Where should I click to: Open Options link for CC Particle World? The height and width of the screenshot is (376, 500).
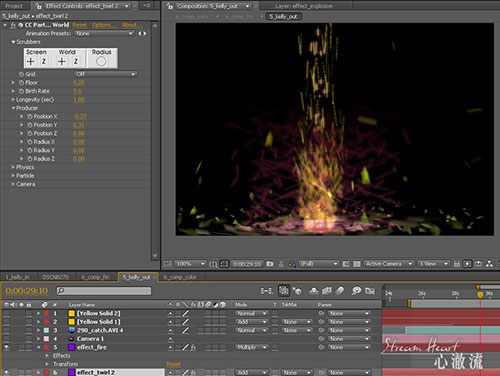click(x=104, y=25)
